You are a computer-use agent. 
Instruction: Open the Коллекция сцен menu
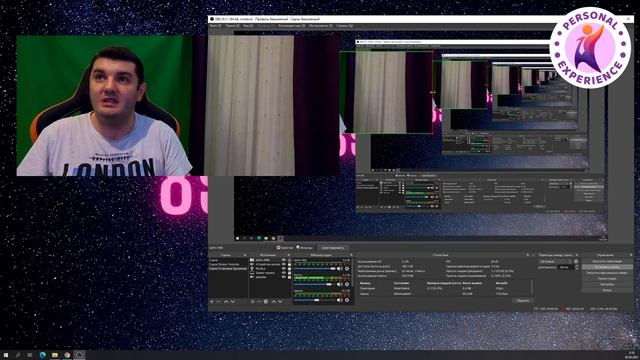point(291,26)
